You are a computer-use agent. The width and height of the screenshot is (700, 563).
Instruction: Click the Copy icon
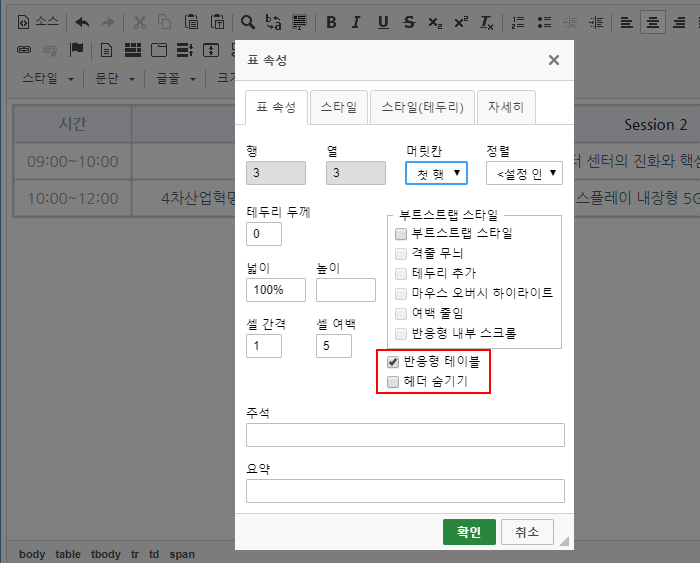165,22
